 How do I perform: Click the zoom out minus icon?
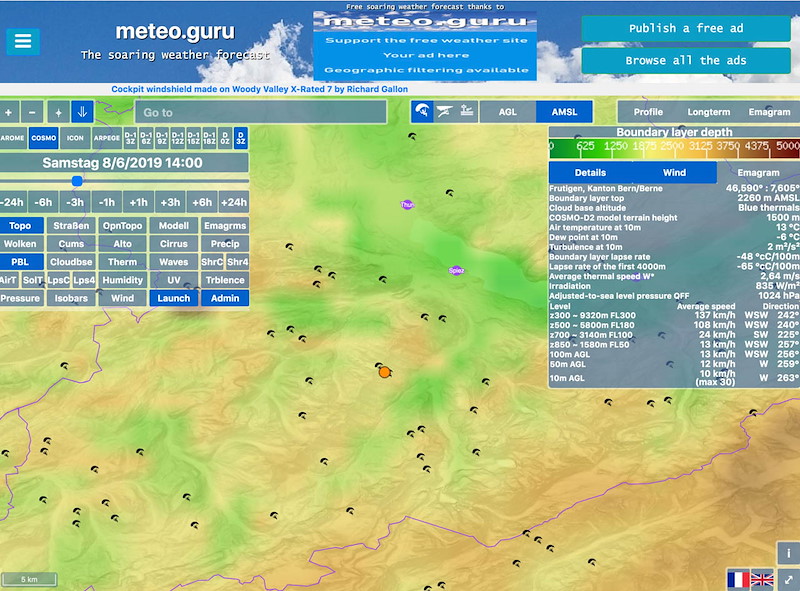click(x=32, y=112)
